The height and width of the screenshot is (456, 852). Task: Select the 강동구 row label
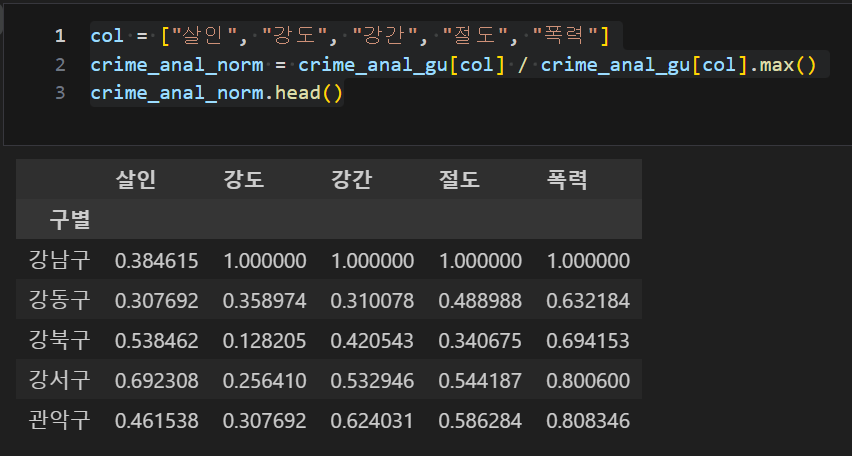click(59, 300)
